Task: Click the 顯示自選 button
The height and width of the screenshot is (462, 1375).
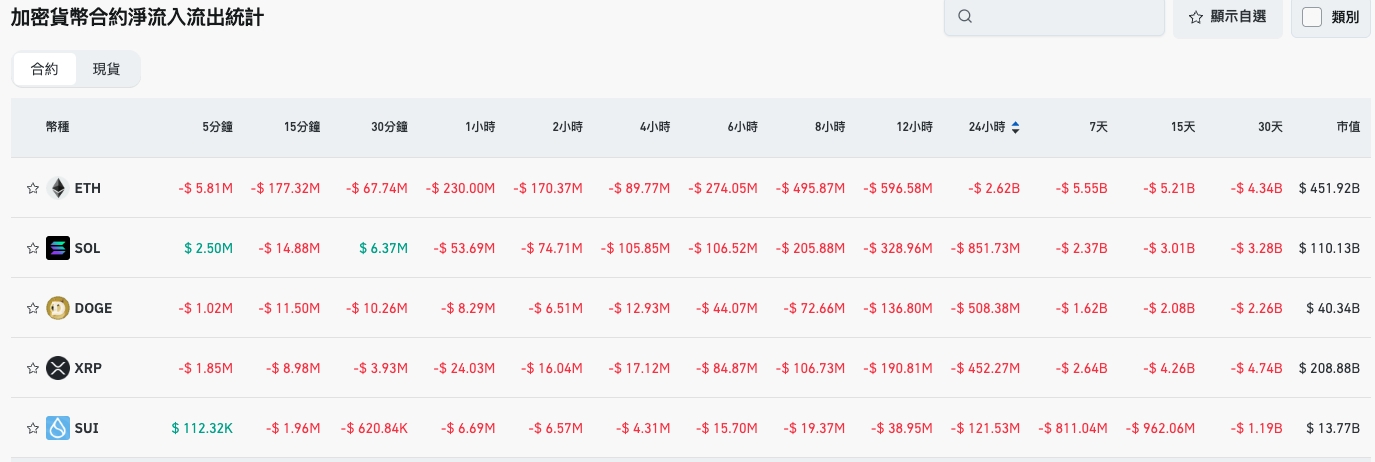Action: 1227,17
